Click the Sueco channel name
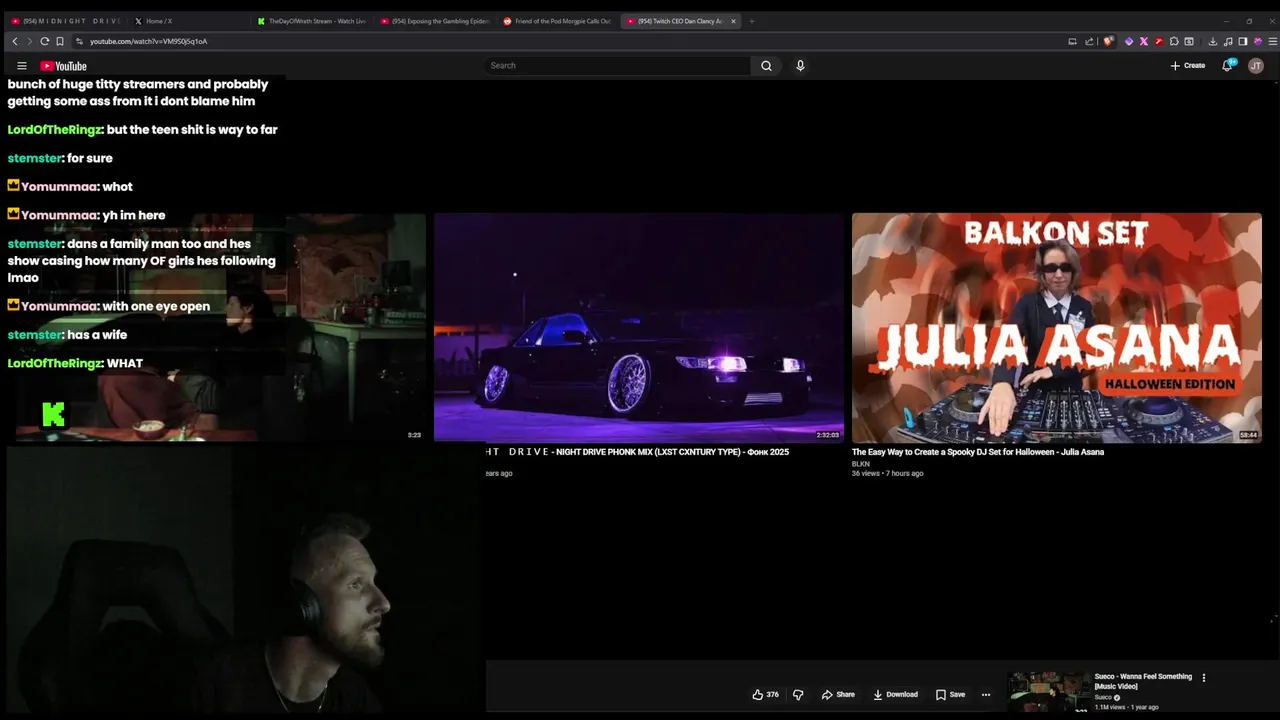 [1103, 697]
